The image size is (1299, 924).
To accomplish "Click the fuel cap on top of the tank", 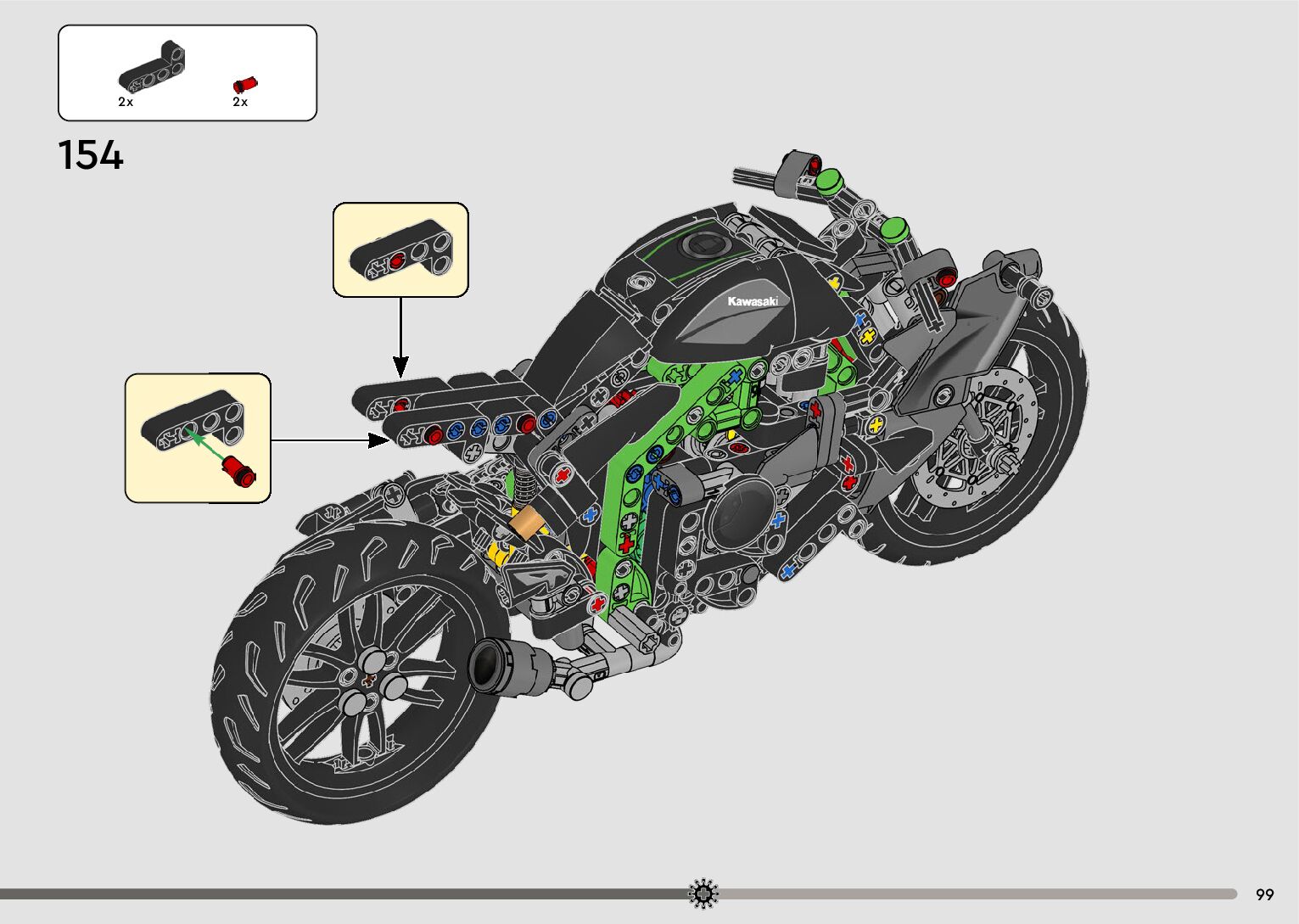I will (x=704, y=245).
